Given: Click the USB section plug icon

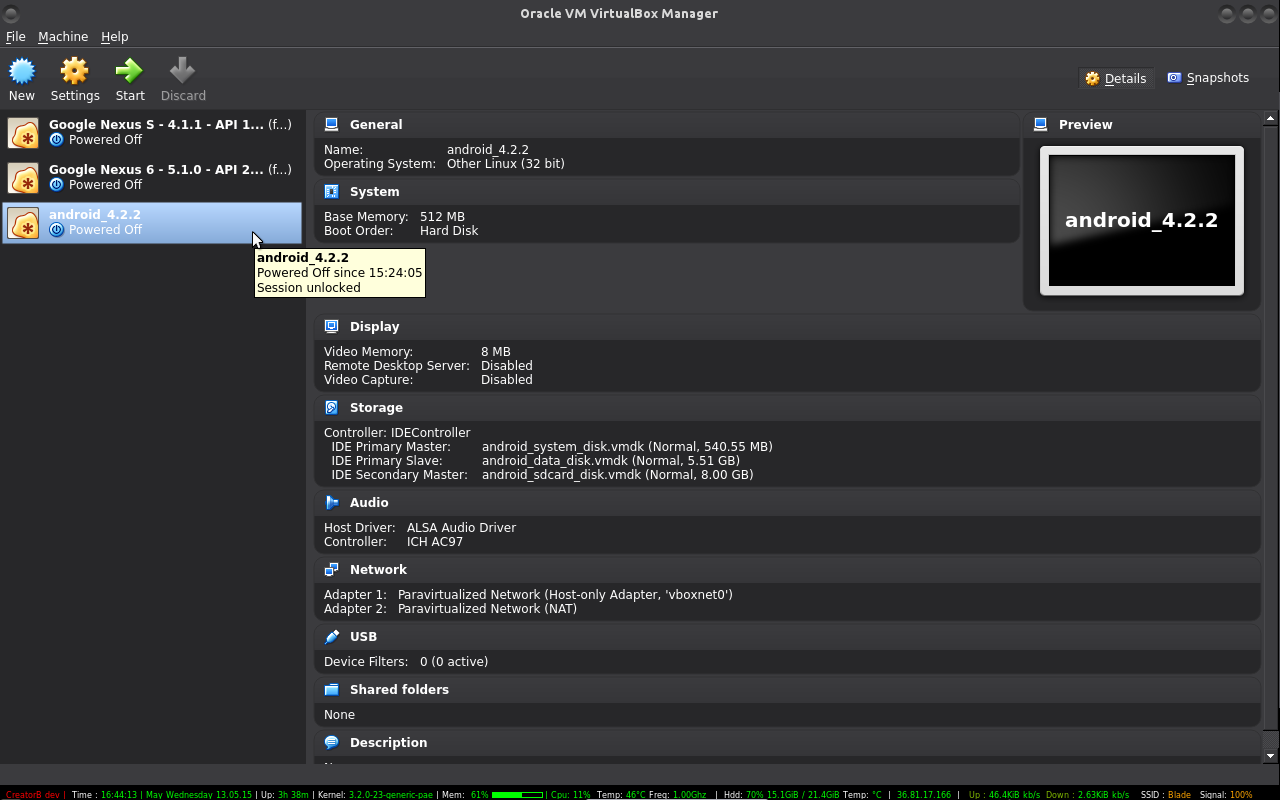Looking at the screenshot, I should (x=332, y=637).
